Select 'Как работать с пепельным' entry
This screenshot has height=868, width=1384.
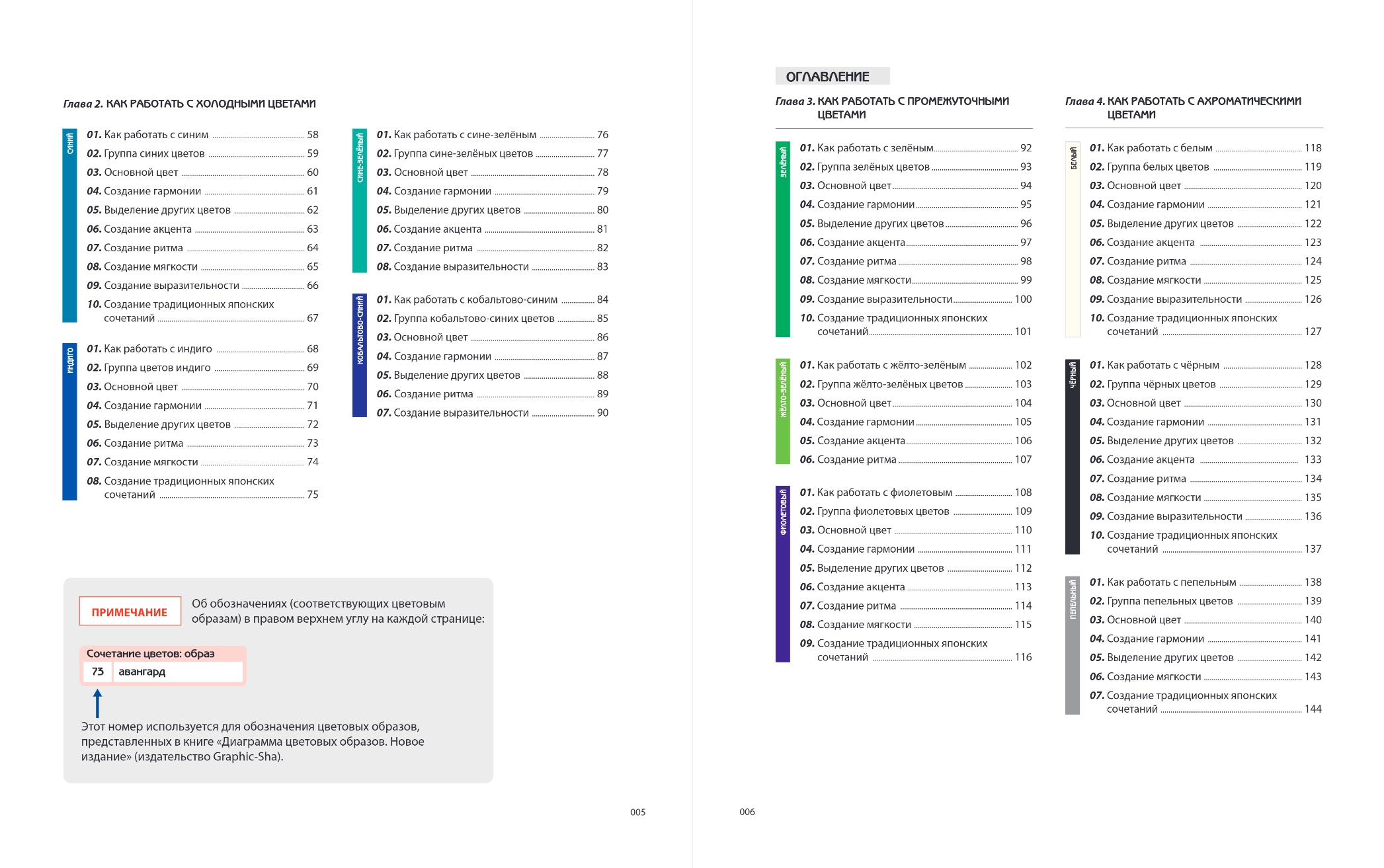point(1171,582)
